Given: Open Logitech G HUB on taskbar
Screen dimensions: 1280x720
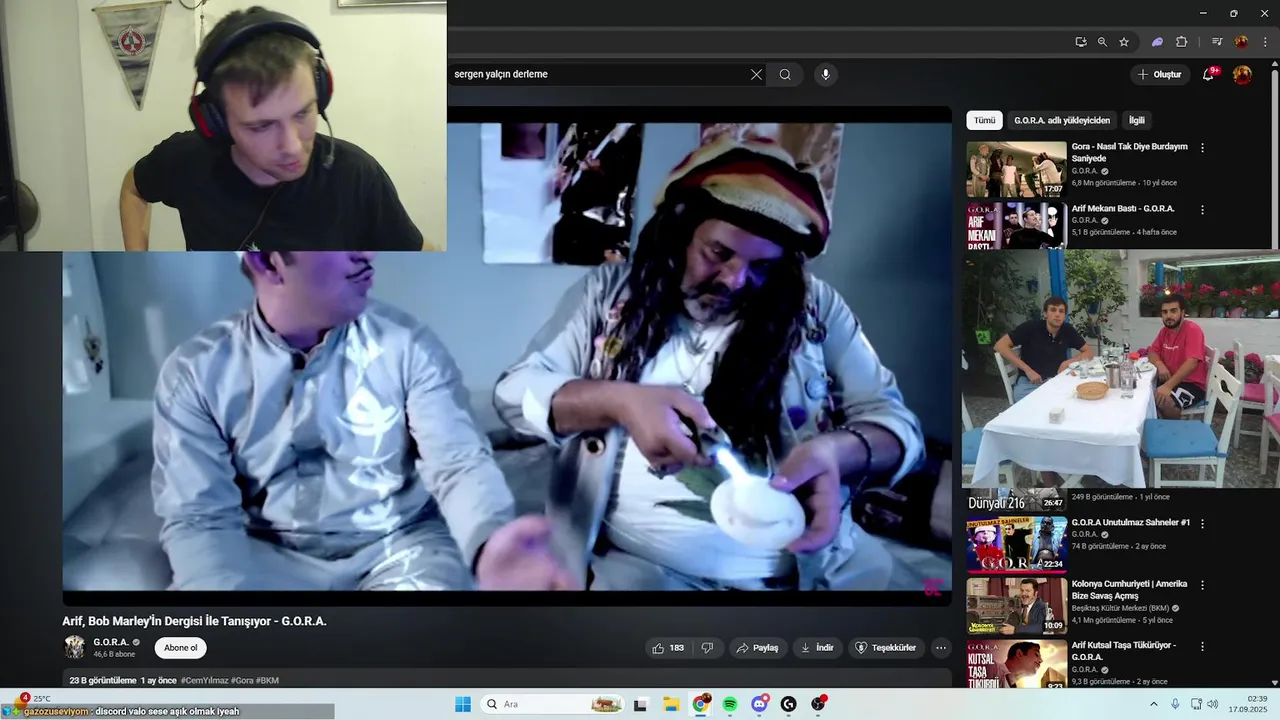Looking at the screenshot, I should pos(788,704).
